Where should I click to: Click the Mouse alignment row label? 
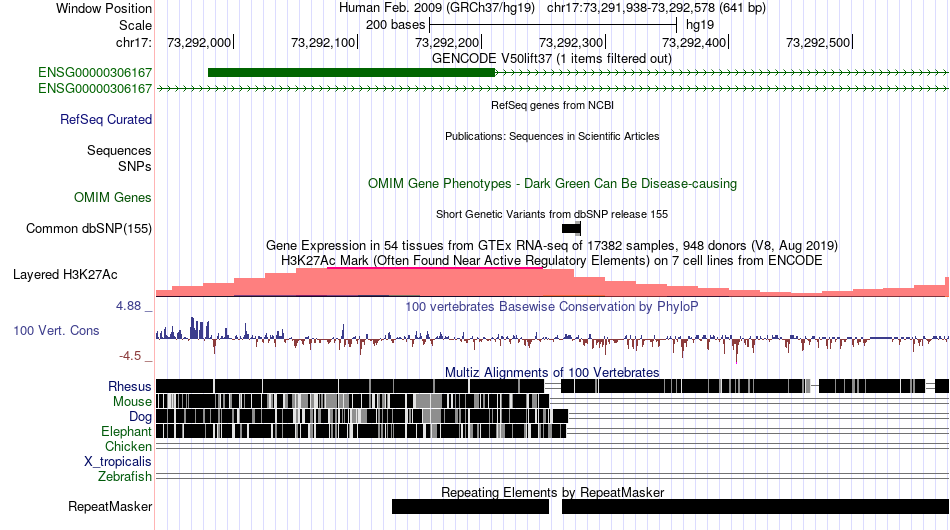132,402
